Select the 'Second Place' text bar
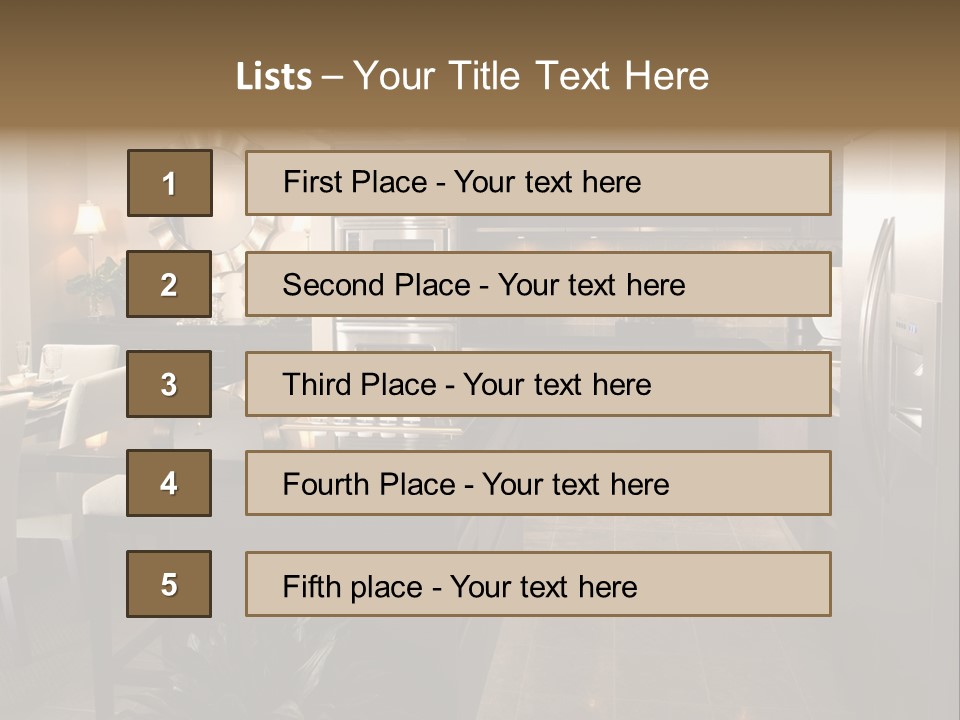 (538, 285)
